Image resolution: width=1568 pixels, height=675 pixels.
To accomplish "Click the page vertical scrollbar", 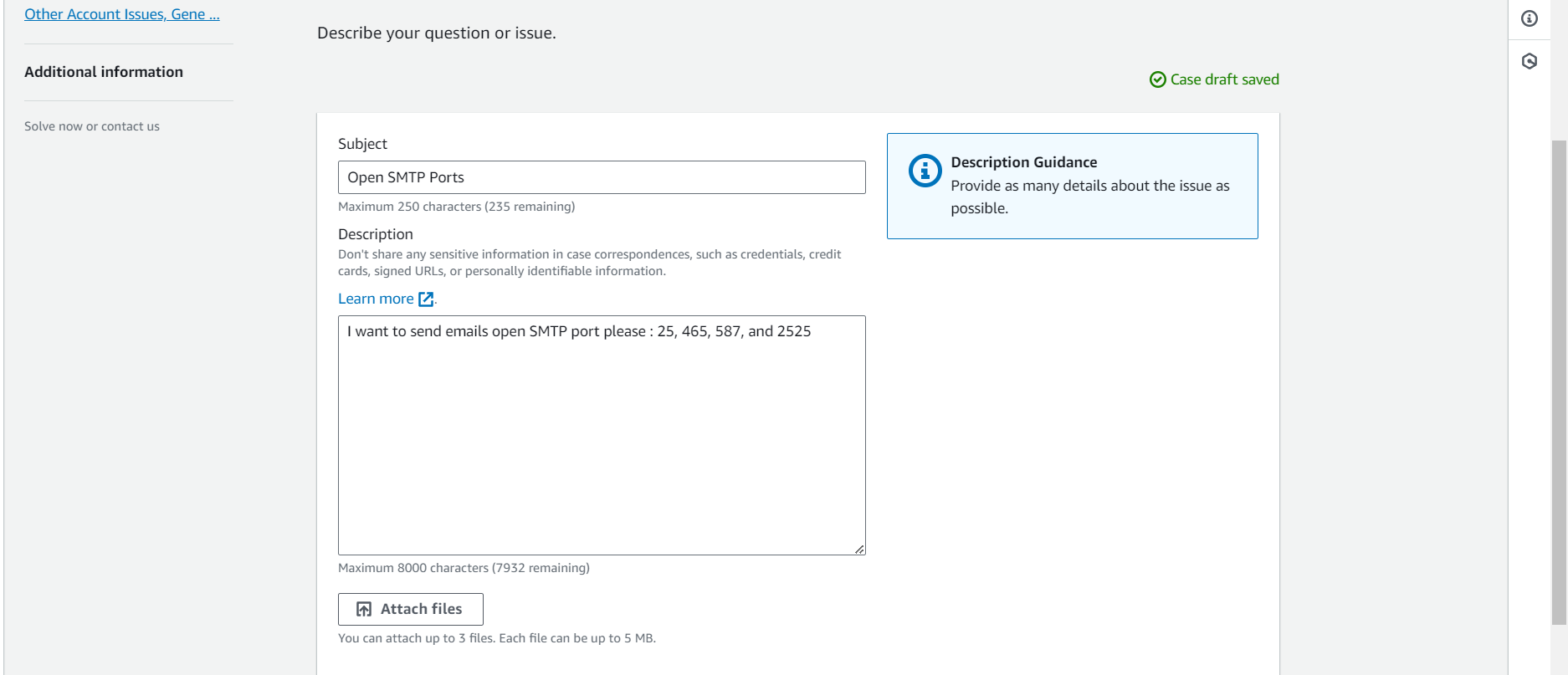I will [1559, 376].
